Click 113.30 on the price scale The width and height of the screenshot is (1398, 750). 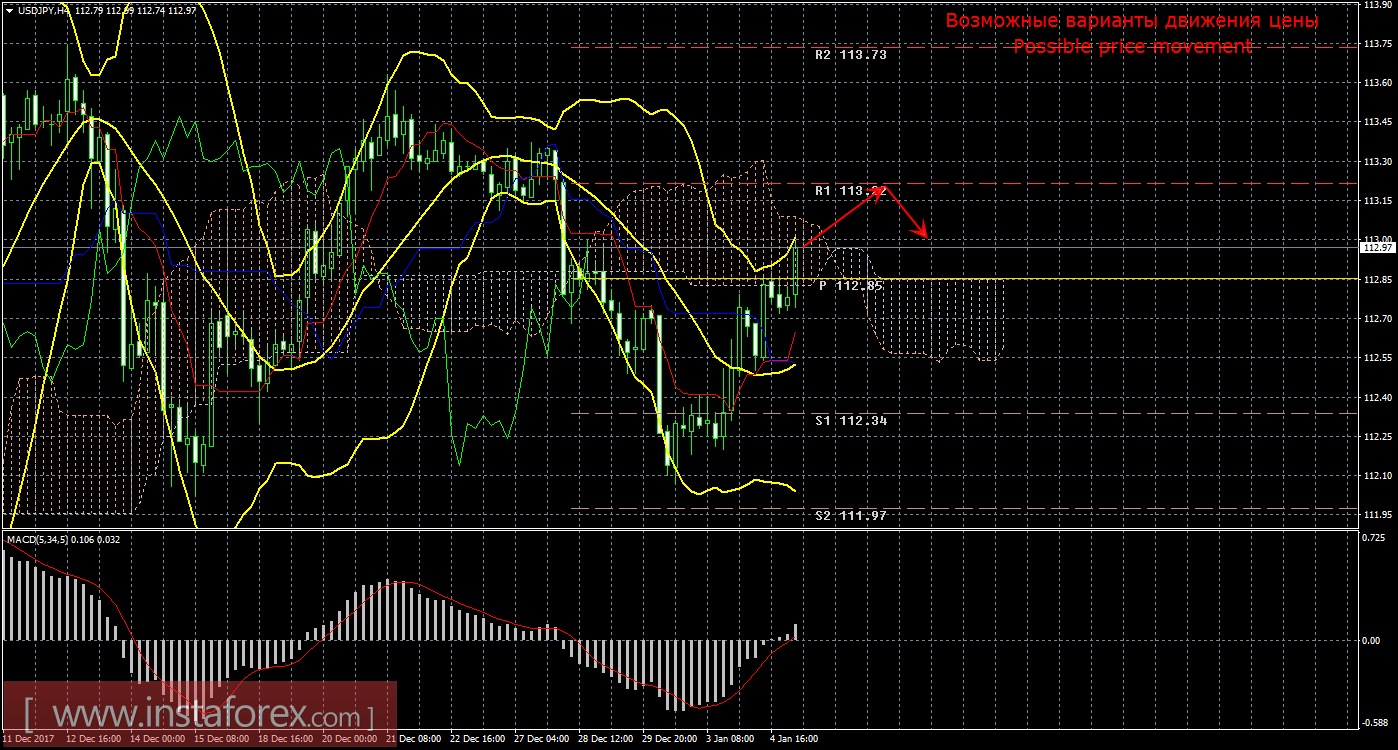(x=1378, y=161)
